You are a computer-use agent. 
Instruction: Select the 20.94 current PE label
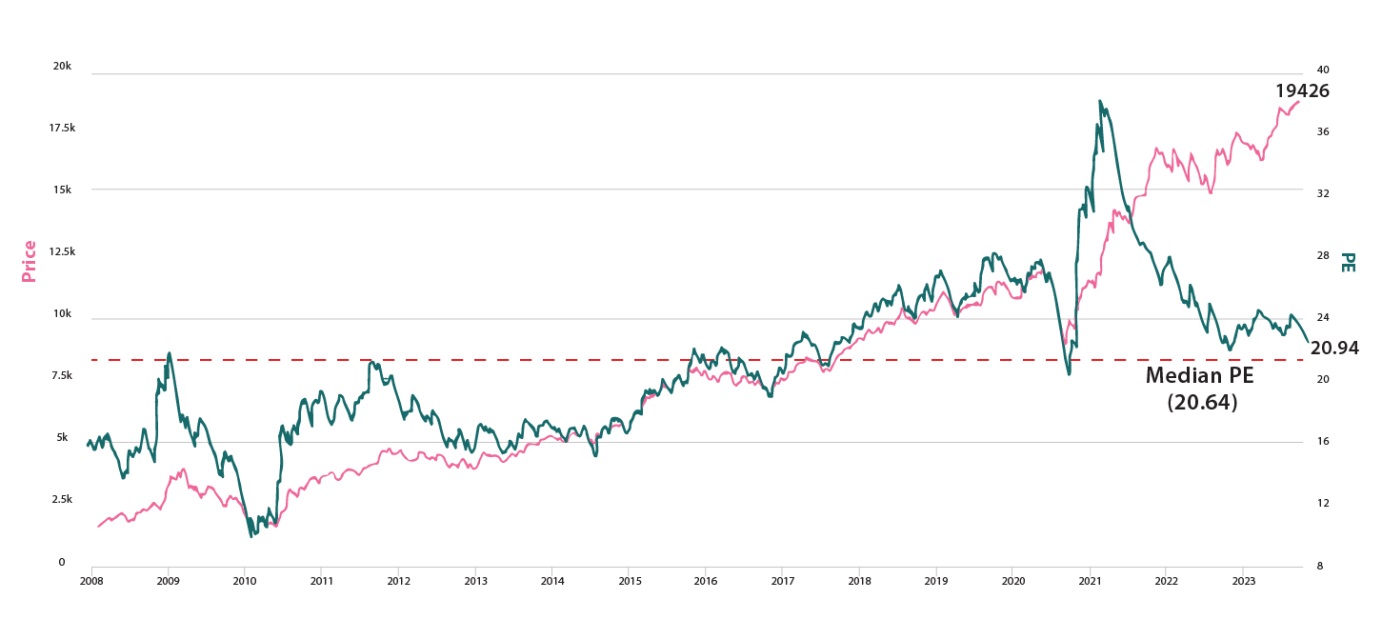coord(1334,348)
